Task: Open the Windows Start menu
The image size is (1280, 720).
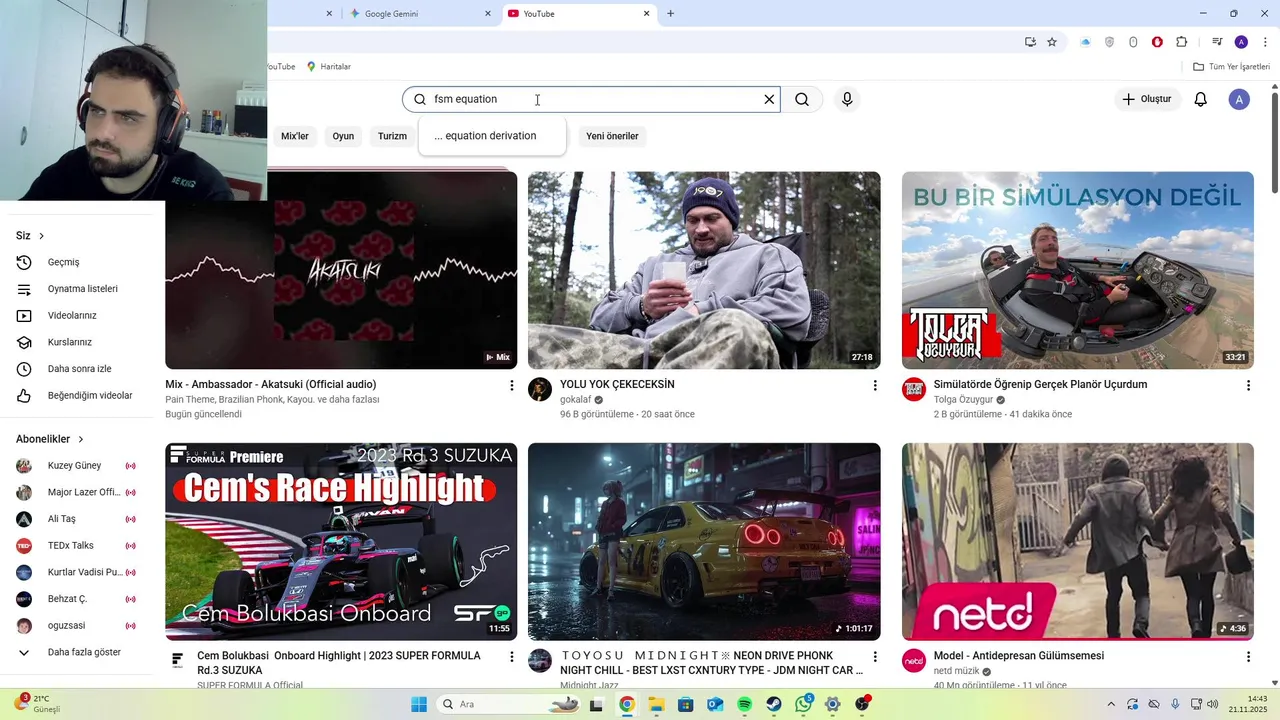Action: pyautogui.click(x=419, y=704)
